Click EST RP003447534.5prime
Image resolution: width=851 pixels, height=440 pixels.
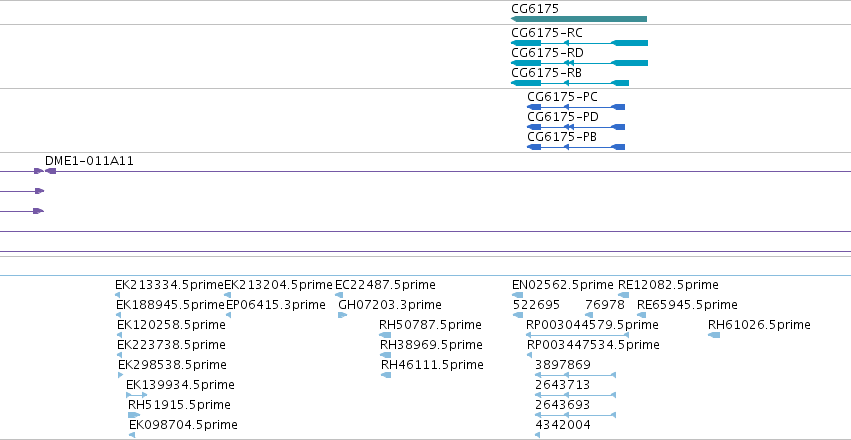593,345
